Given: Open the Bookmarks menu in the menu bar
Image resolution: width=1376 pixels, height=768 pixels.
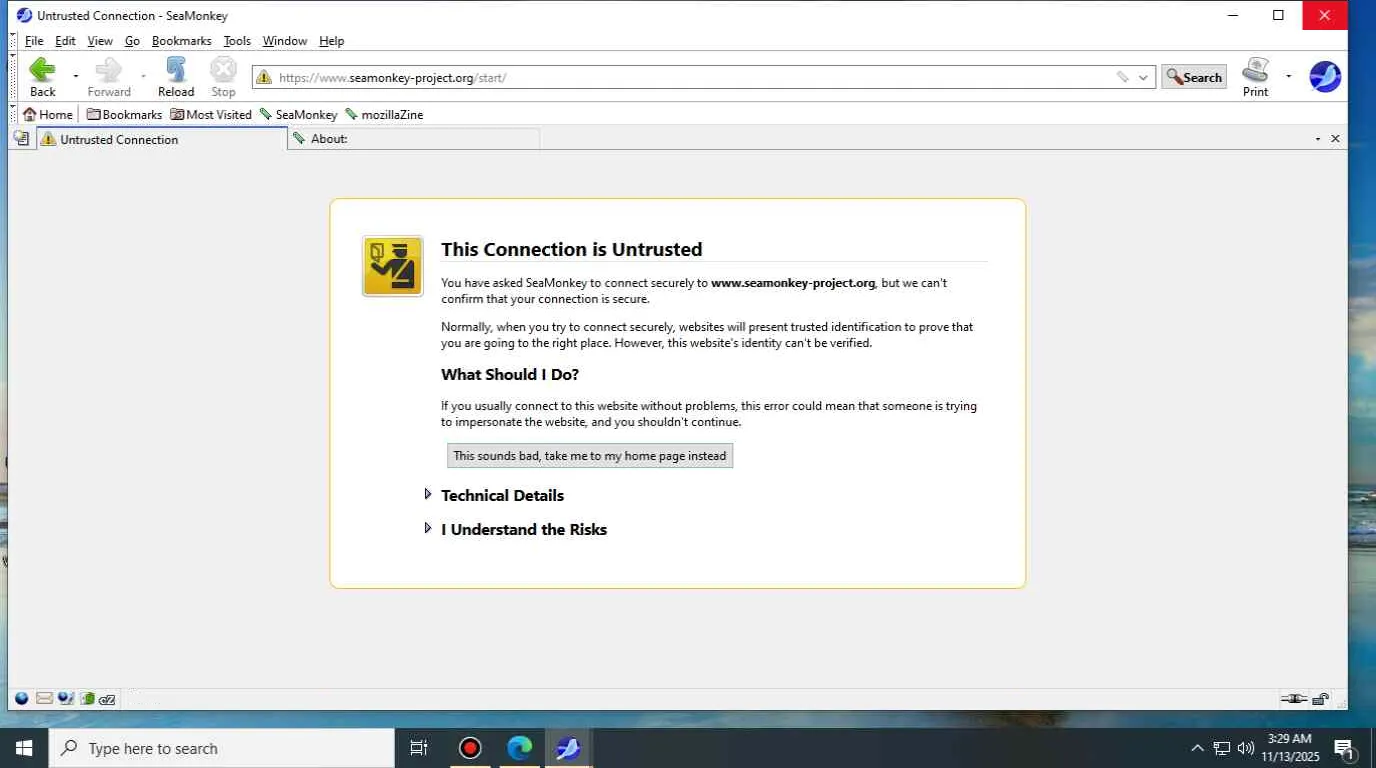Looking at the screenshot, I should (x=181, y=41).
